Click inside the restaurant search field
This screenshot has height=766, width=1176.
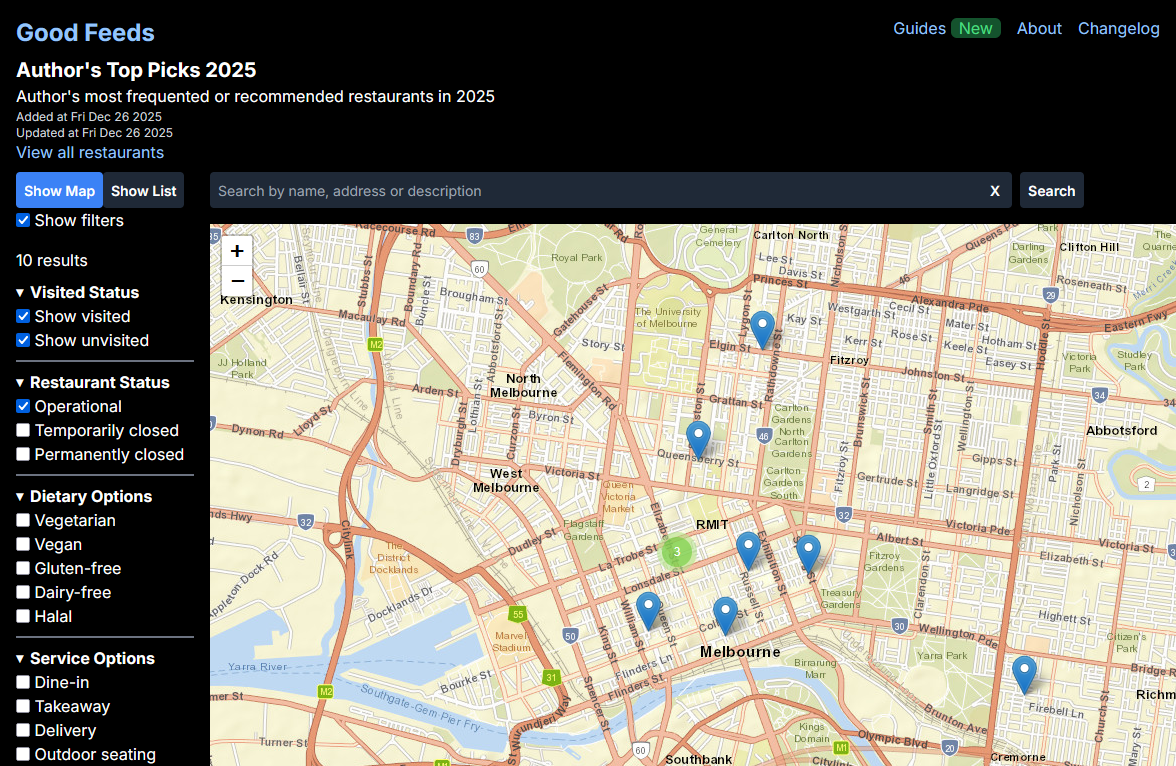click(600, 190)
